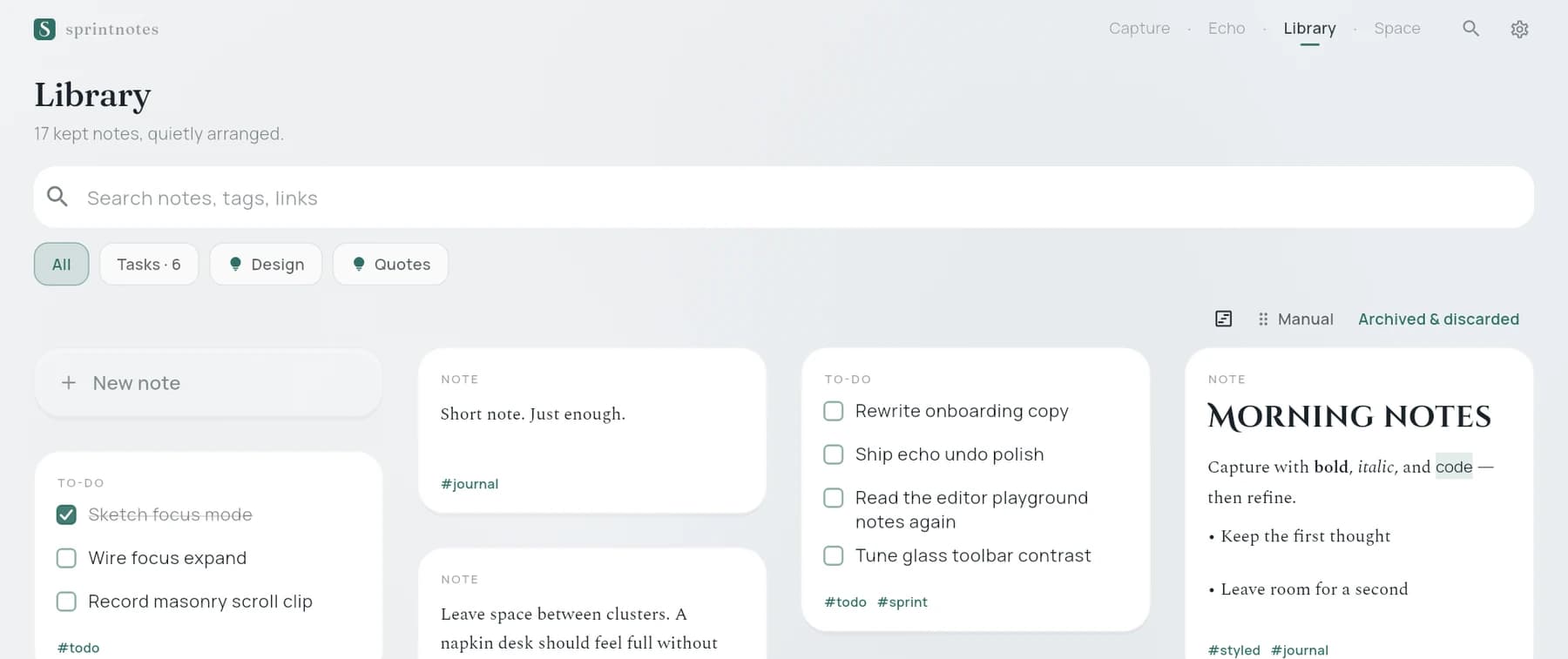Click the card layout view icon
1568x659 pixels.
(x=1223, y=319)
